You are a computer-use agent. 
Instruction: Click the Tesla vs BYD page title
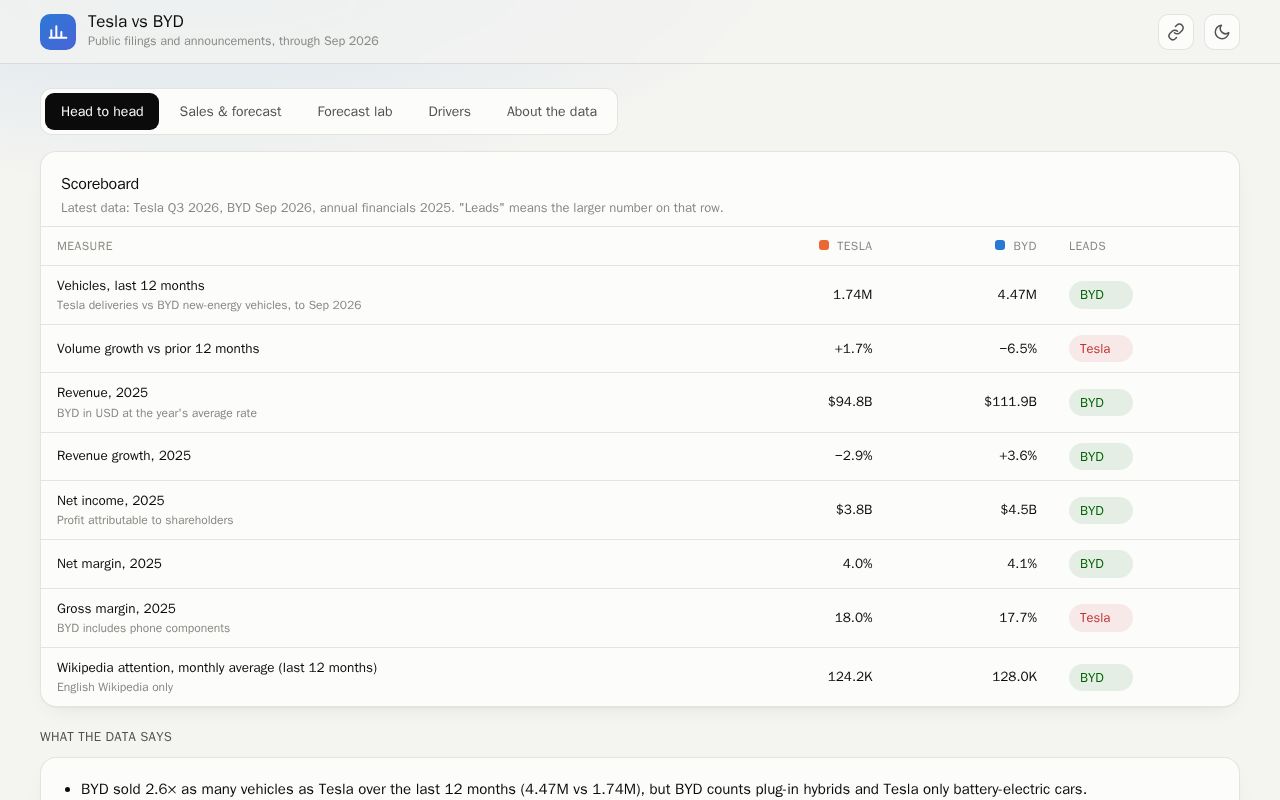(x=136, y=21)
